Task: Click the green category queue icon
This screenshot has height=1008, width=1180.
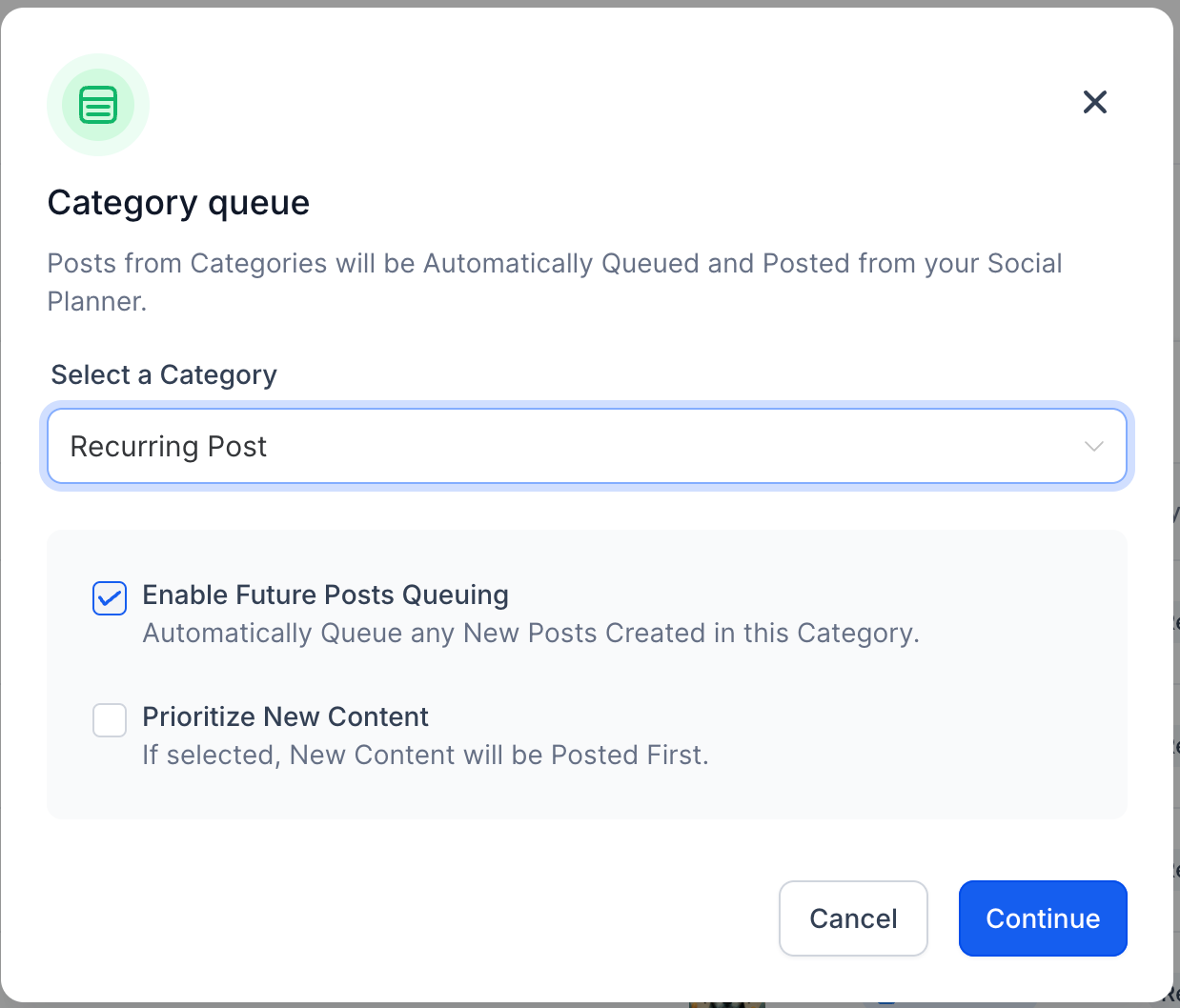Action: 98,105
